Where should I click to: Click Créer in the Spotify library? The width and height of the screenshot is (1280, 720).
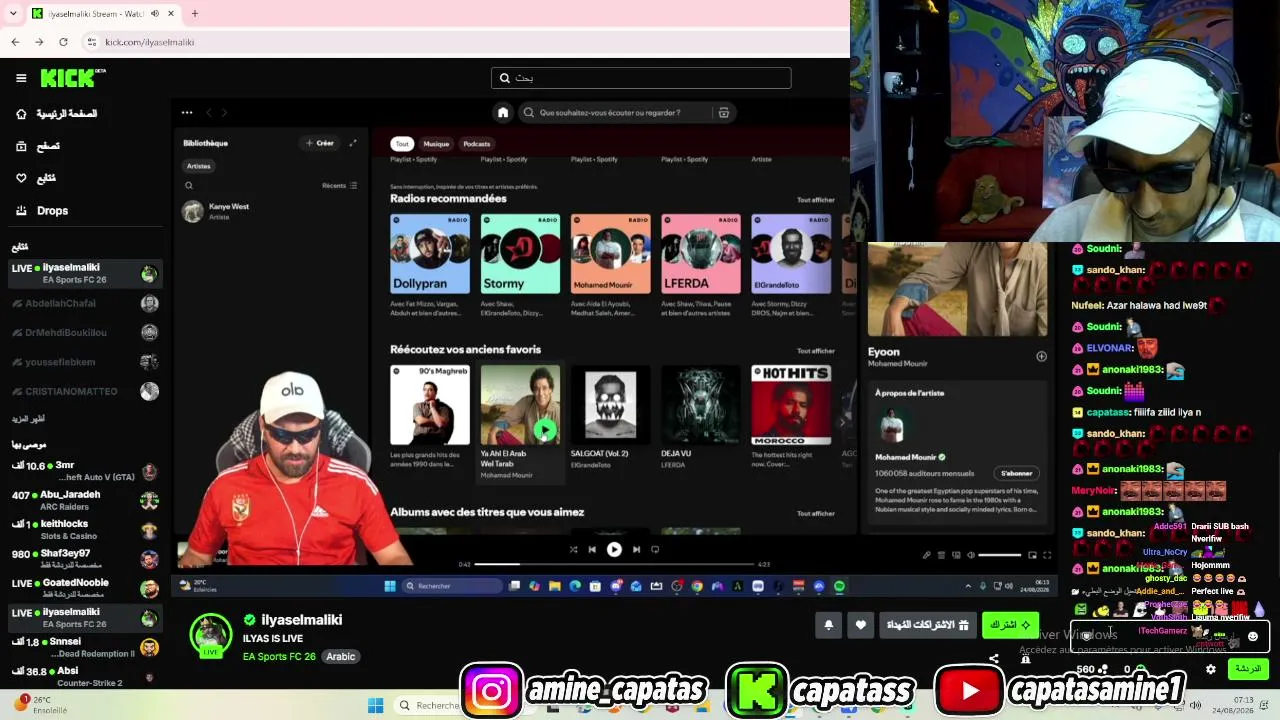pos(320,143)
